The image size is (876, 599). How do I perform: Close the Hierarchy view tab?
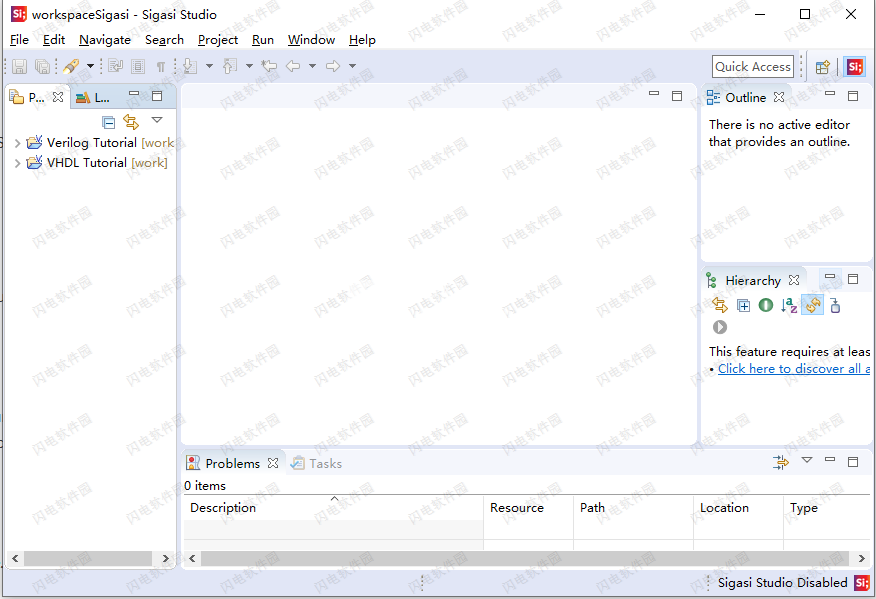794,280
